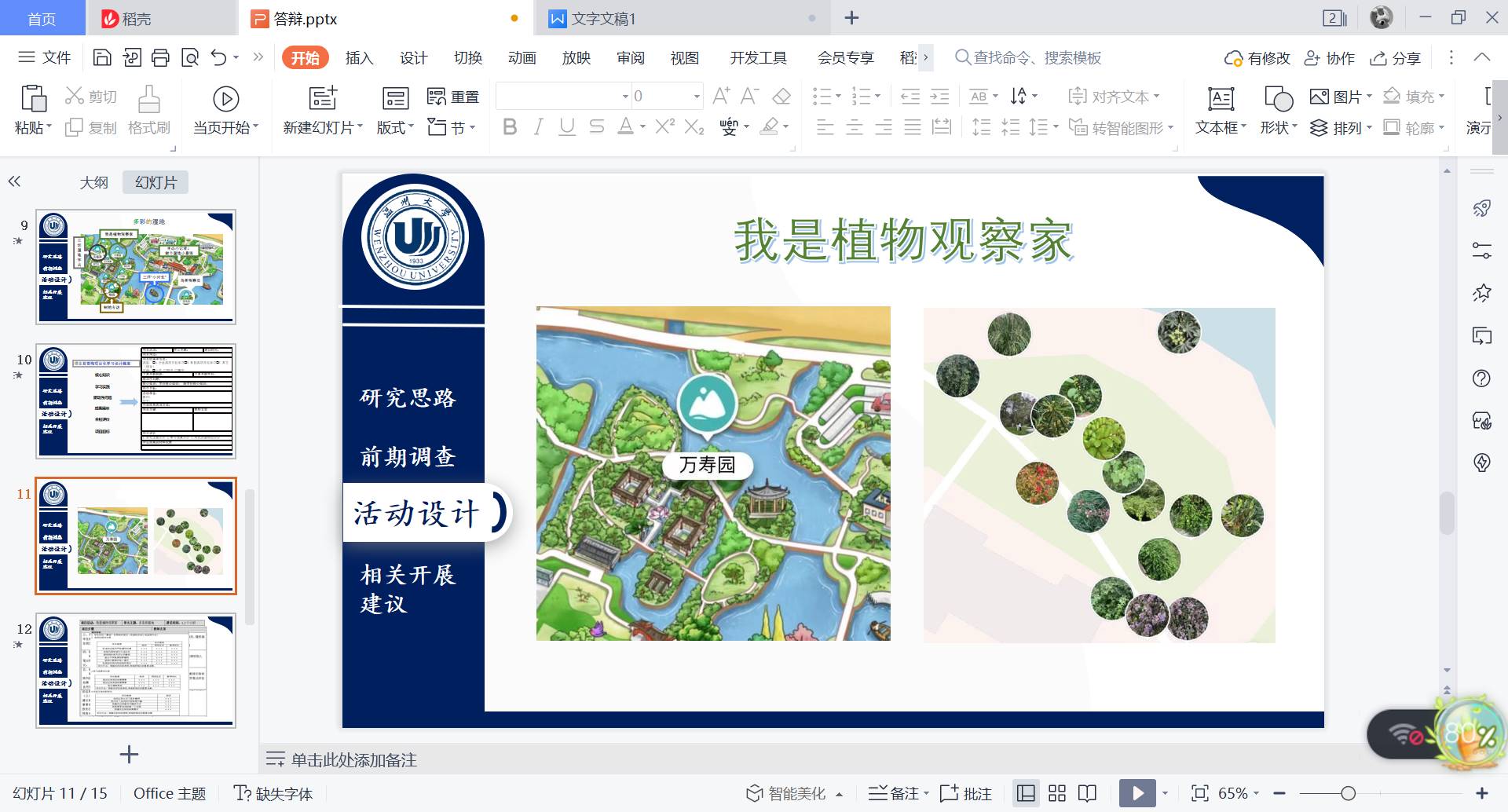
Task: Toggle Italic text formatting
Action: 538,126
